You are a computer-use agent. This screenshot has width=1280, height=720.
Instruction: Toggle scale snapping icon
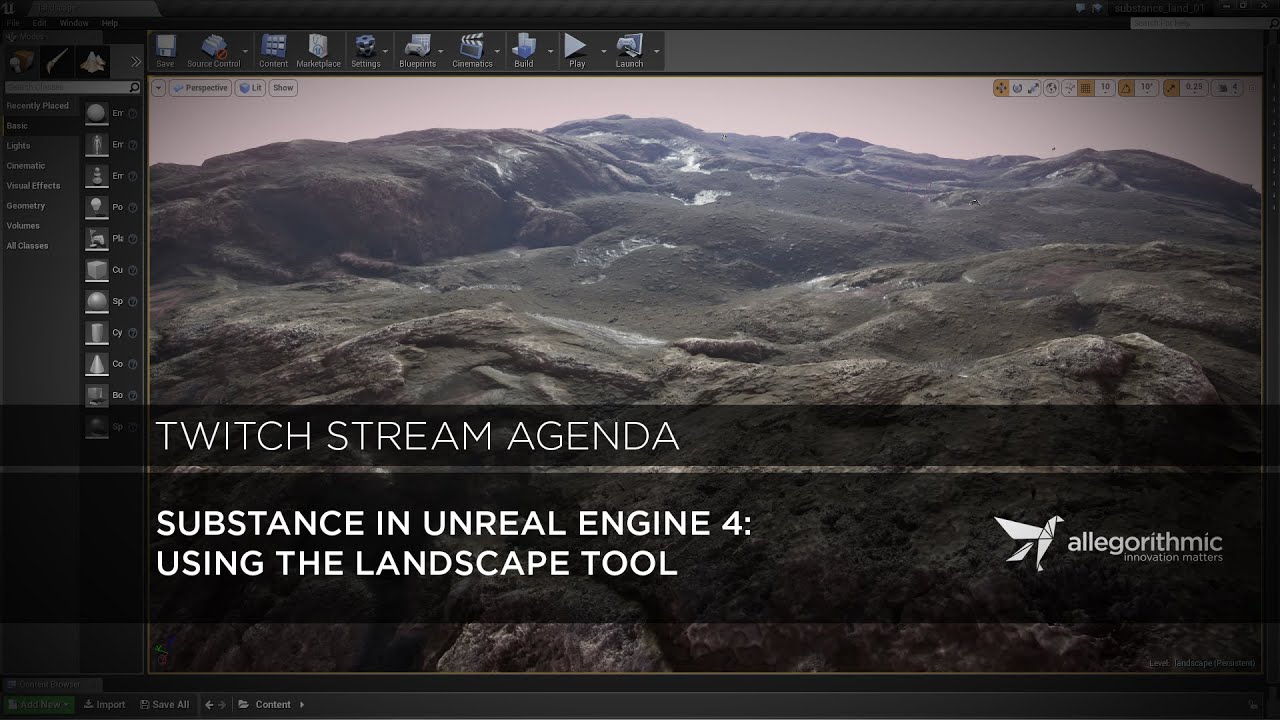[1171, 88]
